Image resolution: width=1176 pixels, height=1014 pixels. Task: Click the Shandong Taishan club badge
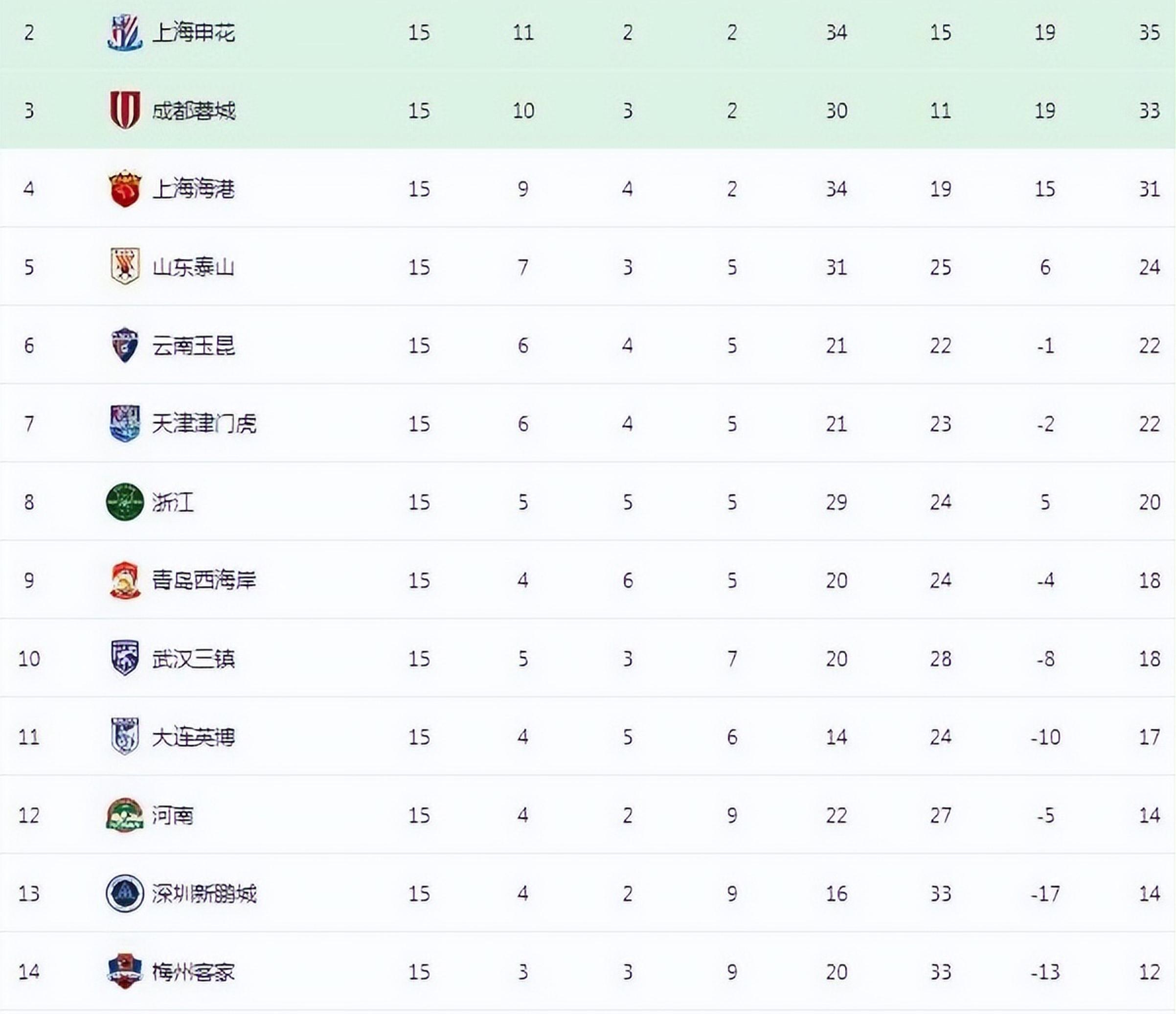click(124, 266)
